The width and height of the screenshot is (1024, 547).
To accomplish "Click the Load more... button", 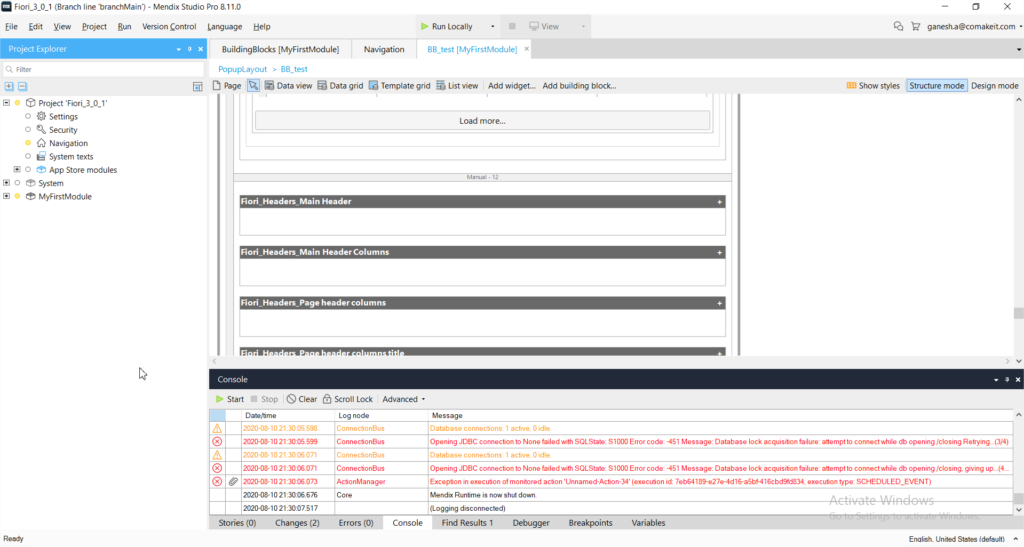I will coord(482,121).
